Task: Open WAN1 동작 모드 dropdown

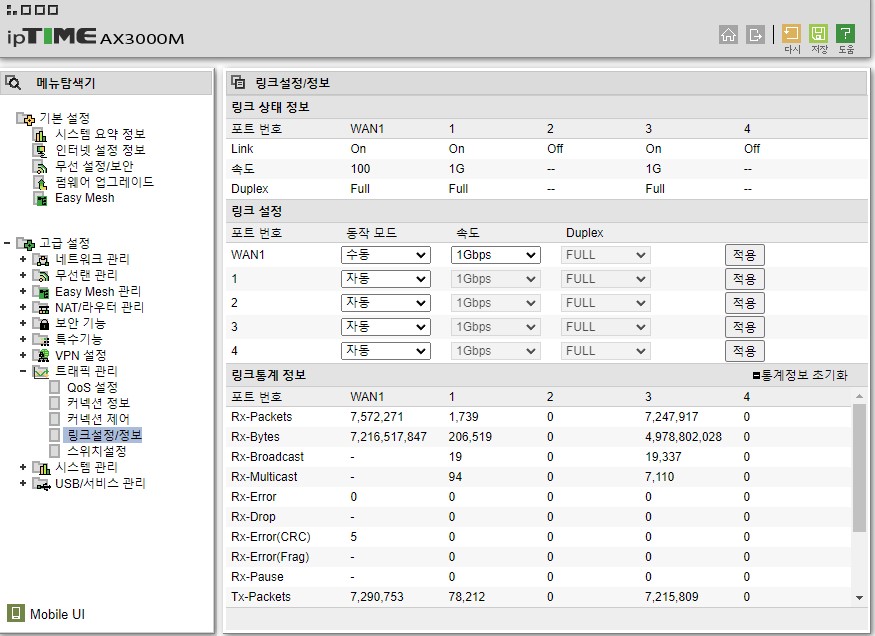Action: [x=386, y=255]
